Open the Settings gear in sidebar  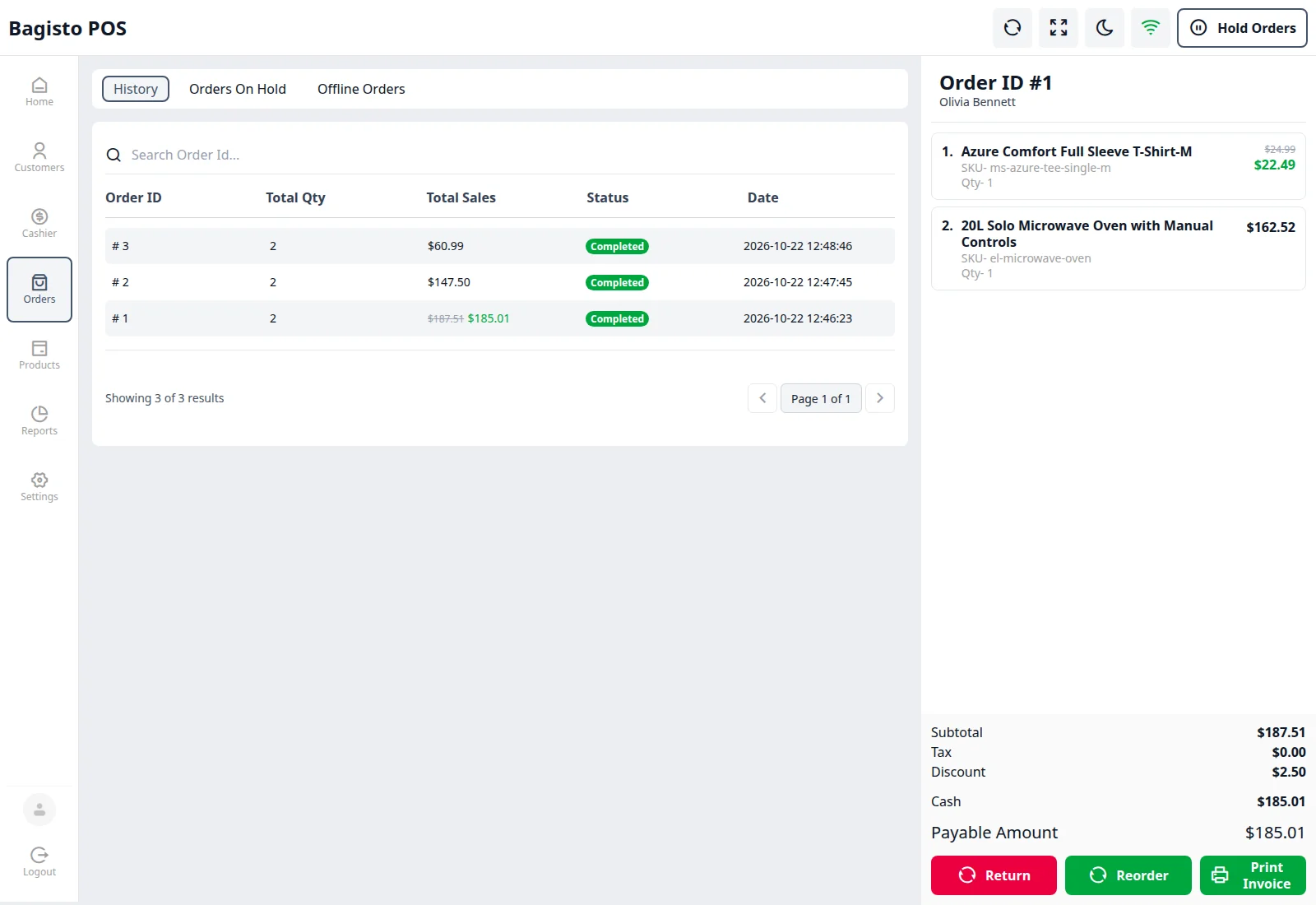coord(39,486)
